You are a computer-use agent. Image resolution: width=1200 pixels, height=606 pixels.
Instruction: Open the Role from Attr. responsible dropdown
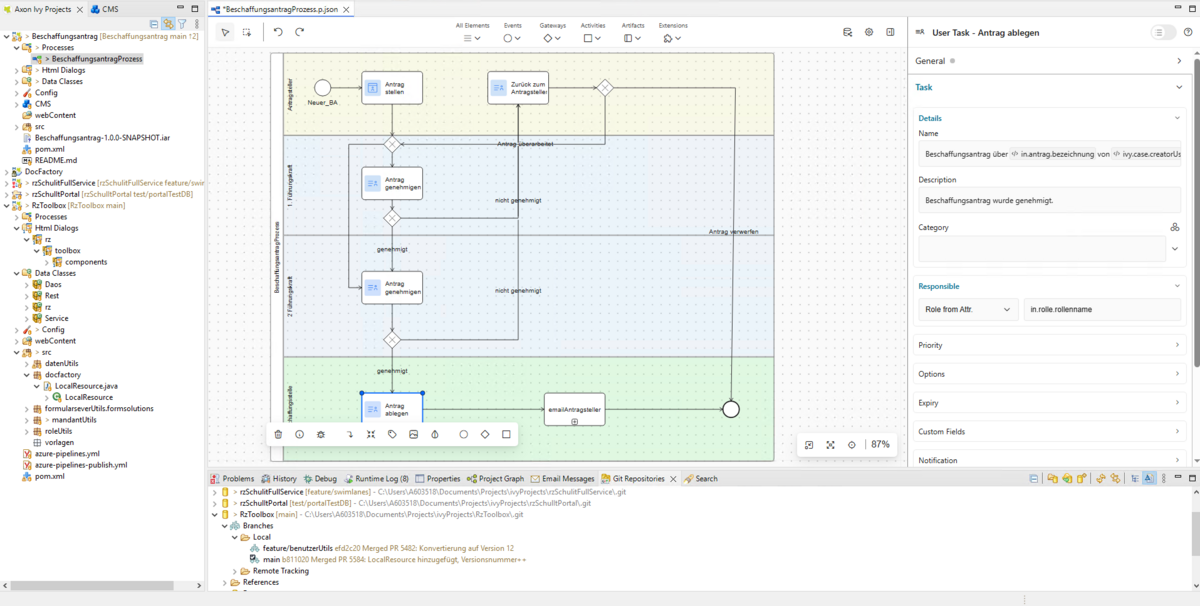[x=968, y=310]
